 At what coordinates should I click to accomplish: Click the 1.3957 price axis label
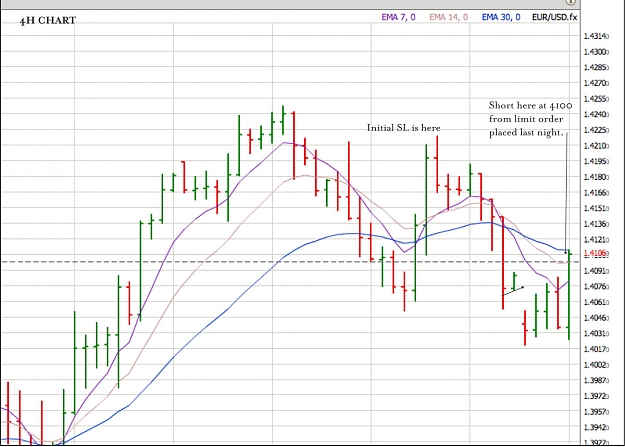pyautogui.click(x=596, y=412)
